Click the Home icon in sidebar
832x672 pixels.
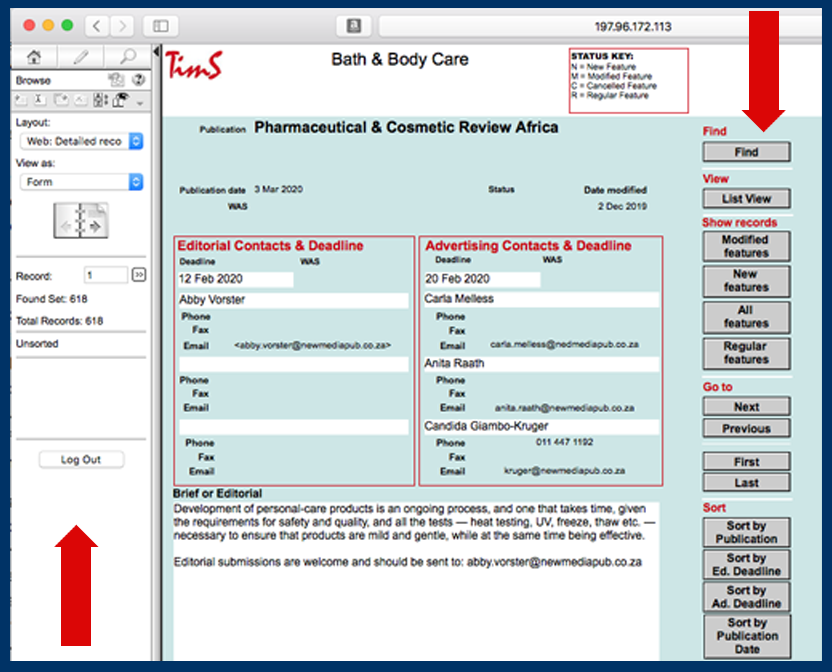34,57
